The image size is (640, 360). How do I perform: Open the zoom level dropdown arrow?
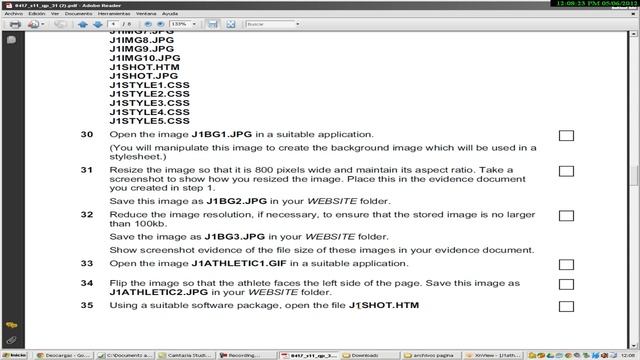[x=194, y=24]
